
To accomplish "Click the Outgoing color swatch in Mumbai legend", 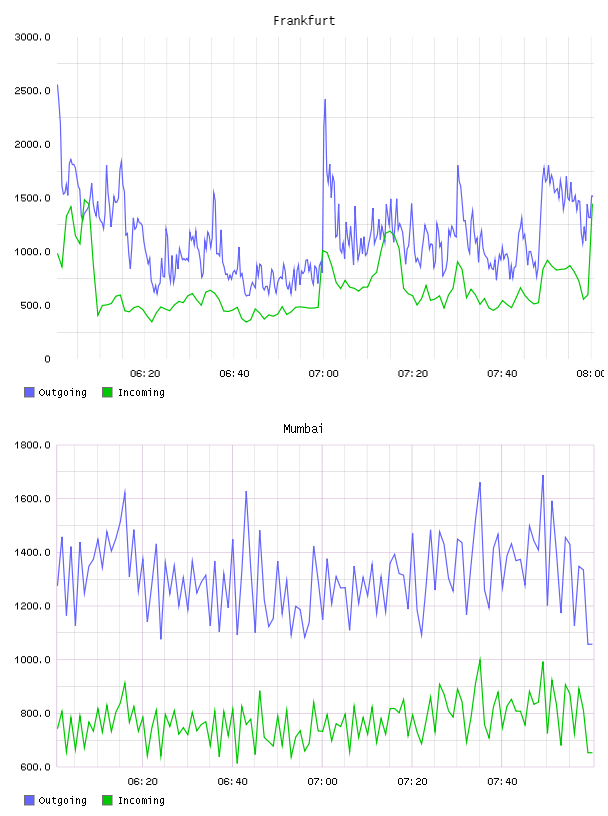I will tap(29, 800).
